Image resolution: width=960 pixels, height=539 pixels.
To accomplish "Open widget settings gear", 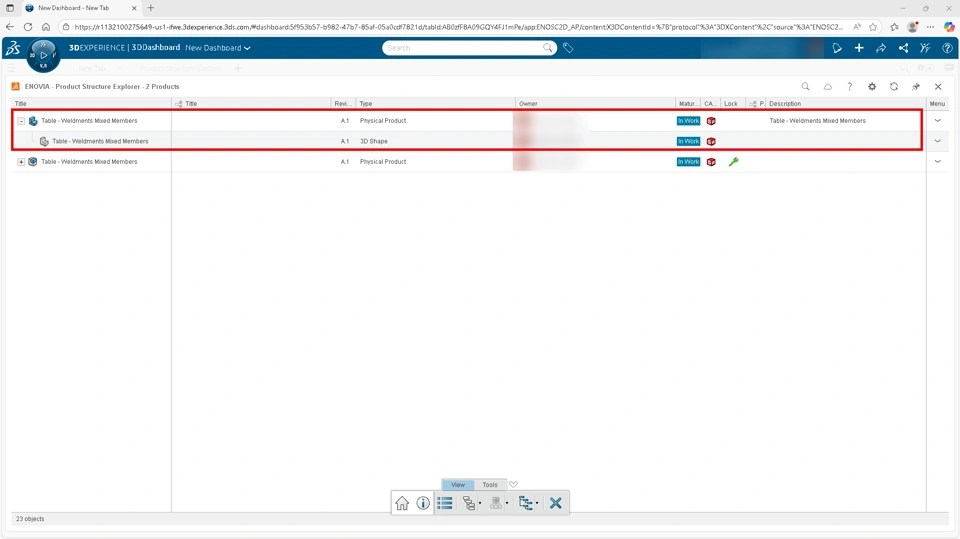I will point(872,86).
